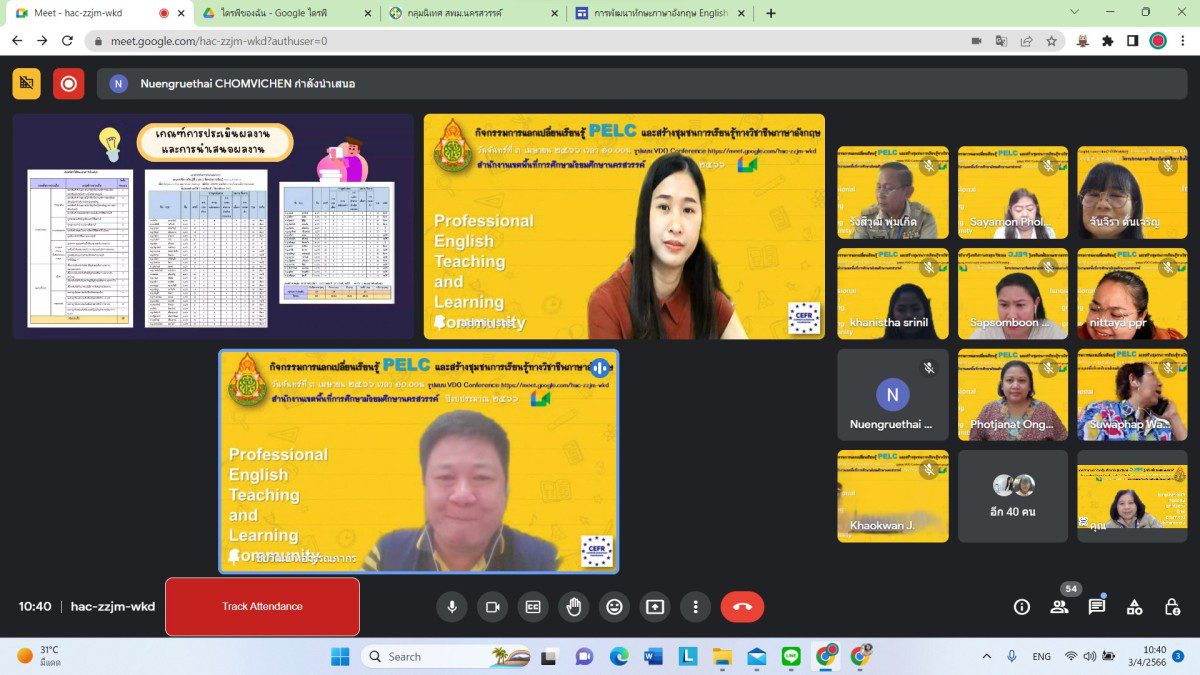Open the Activities panel icon
1200x675 pixels.
[x=1135, y=606]
